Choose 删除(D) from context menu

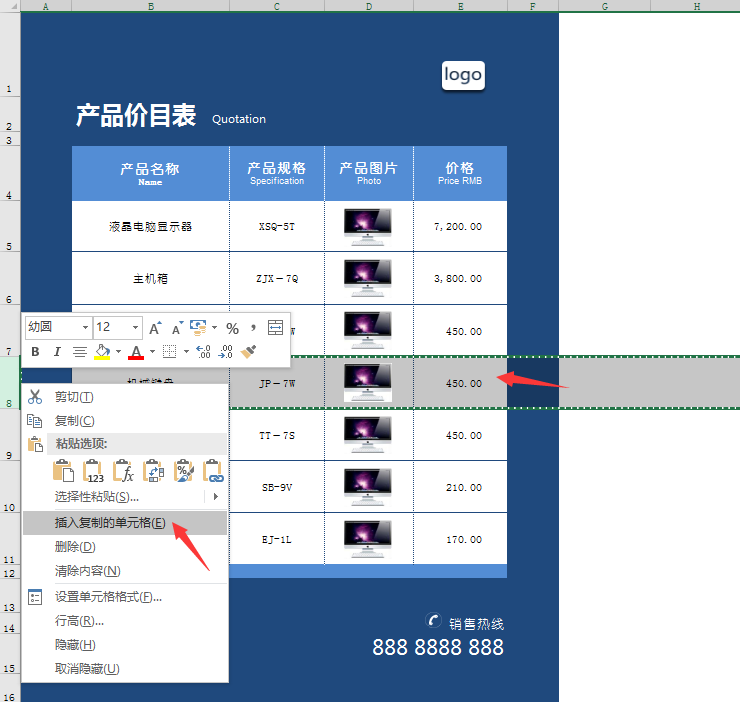pyautogui.click(x=125, y=547)
